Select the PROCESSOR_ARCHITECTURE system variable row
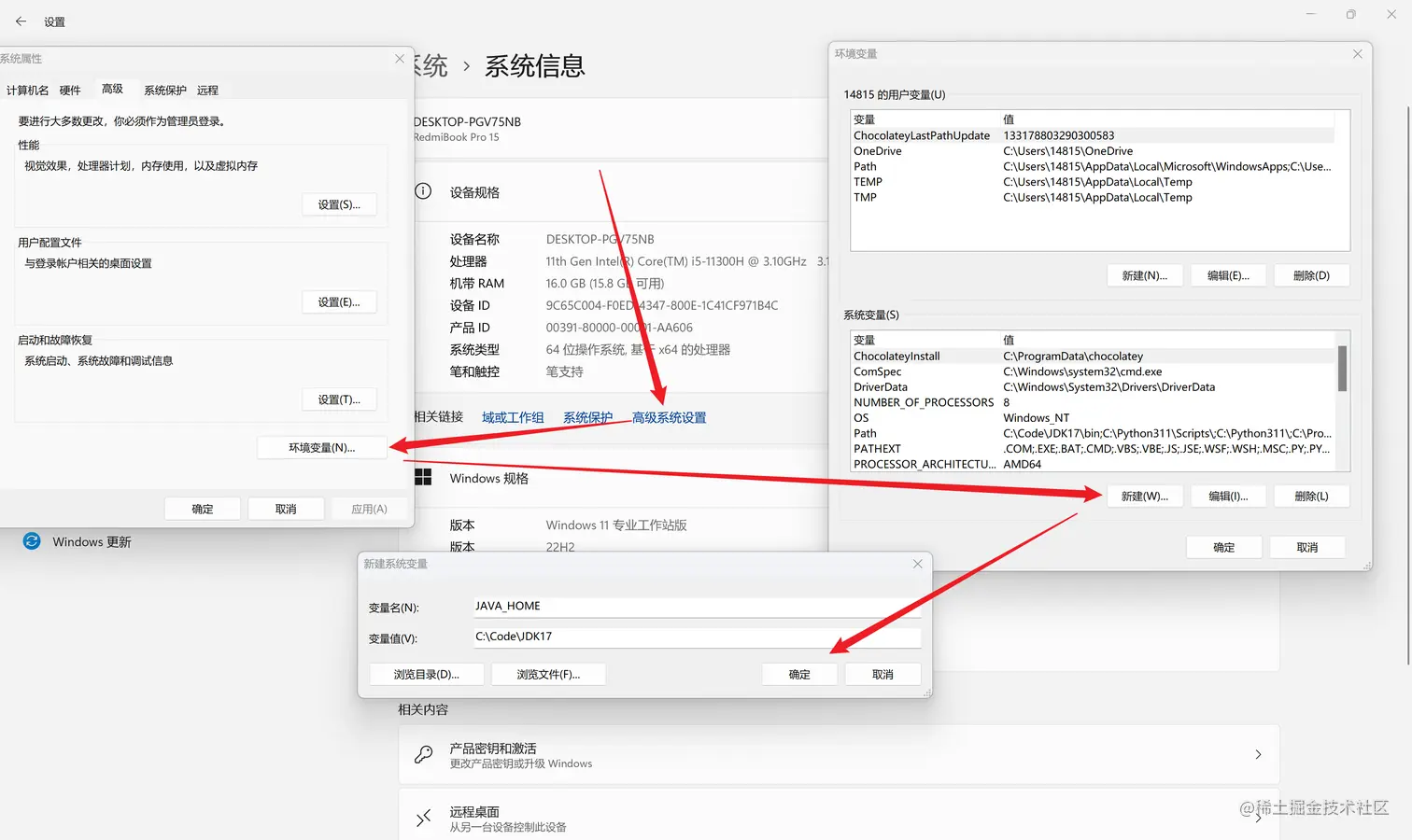Viewport: 1412px width, 840px height. (x=1093, y=464)
